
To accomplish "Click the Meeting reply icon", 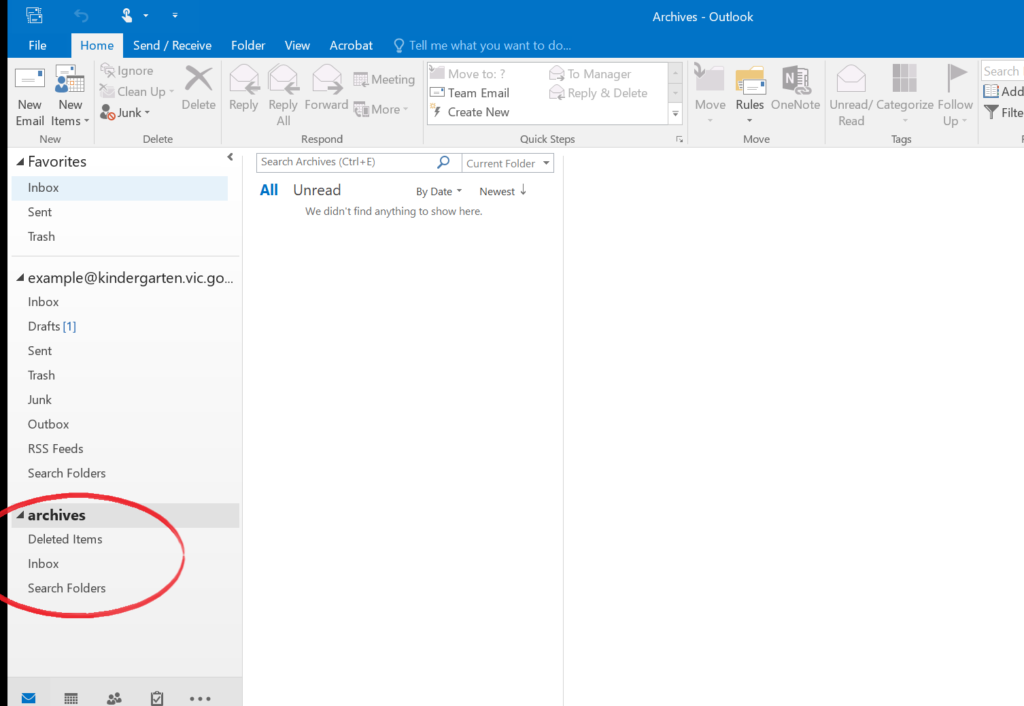I will click(360, 80).
